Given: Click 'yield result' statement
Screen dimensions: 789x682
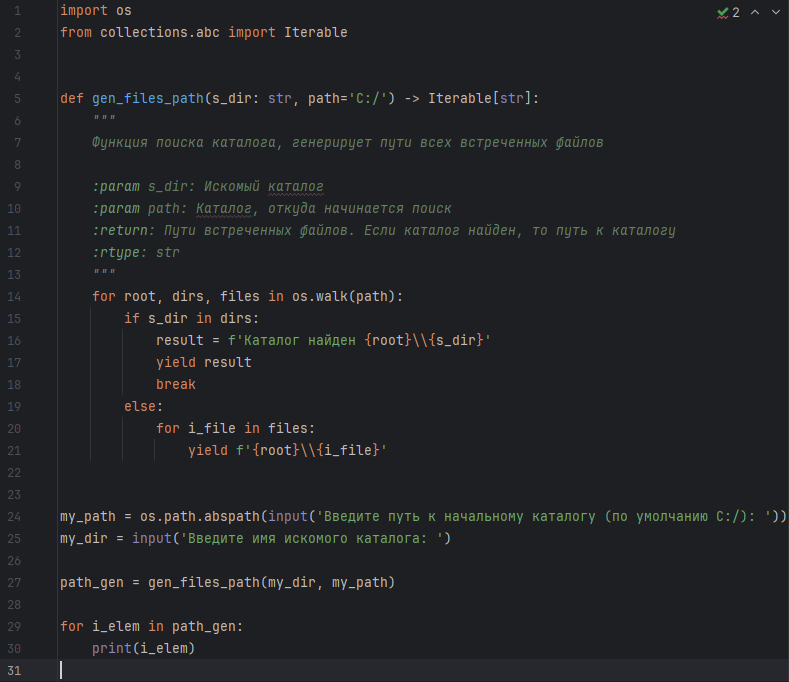Looking at the screenshot, I should click(204, 363).
